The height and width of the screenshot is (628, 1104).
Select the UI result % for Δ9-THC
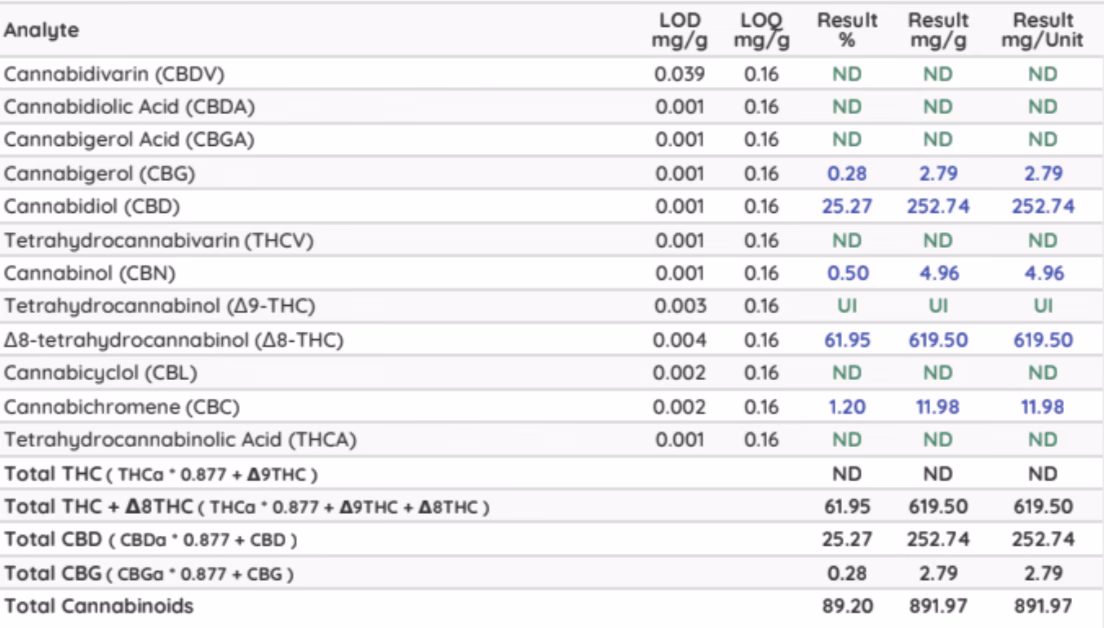click(x=847, y=307)
